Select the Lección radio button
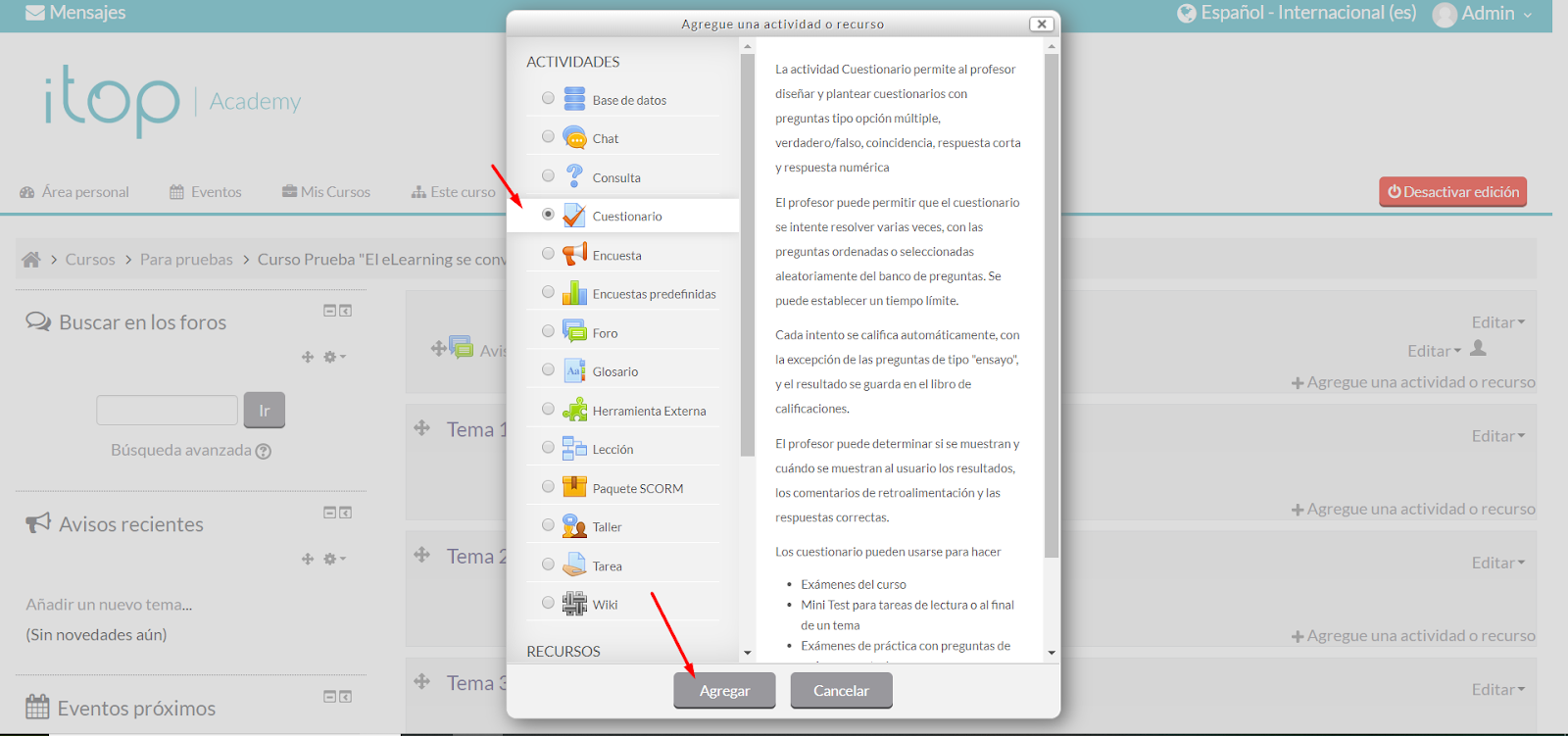This screenshot has width=1568, height=736. [548, 447]
